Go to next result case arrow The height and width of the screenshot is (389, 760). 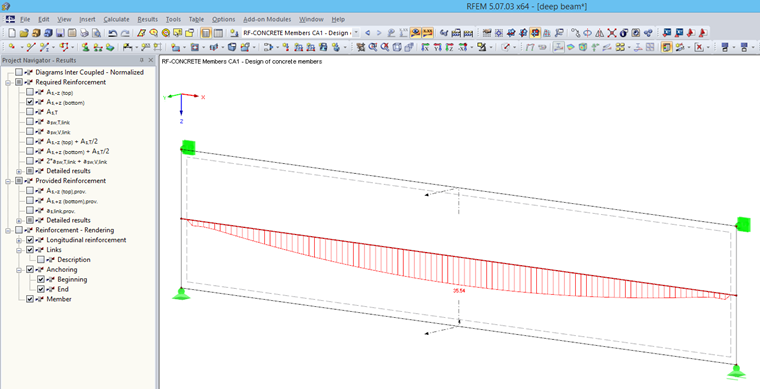[x=379, y=33]
